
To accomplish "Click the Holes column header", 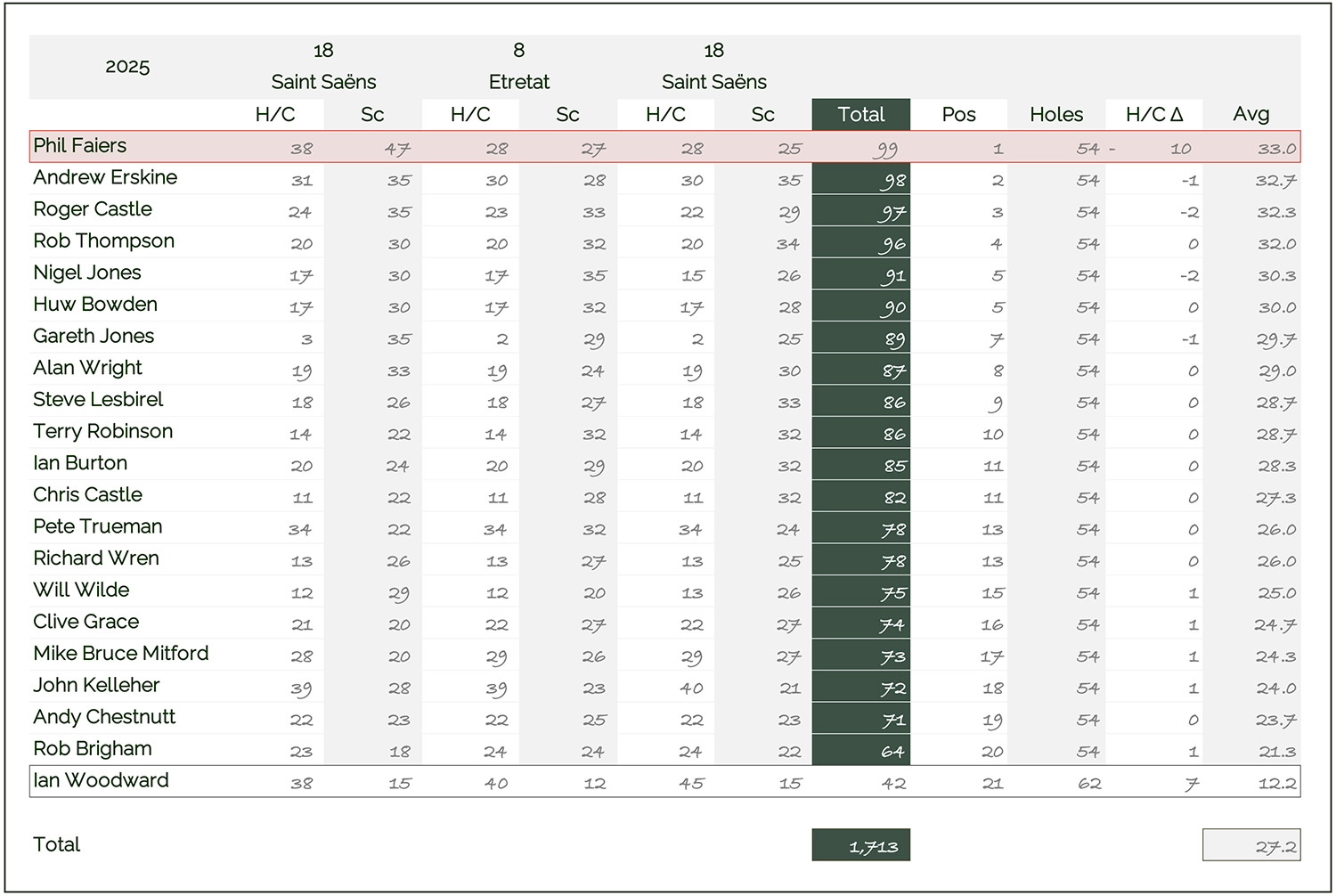I will click(x=1056, y=114).
